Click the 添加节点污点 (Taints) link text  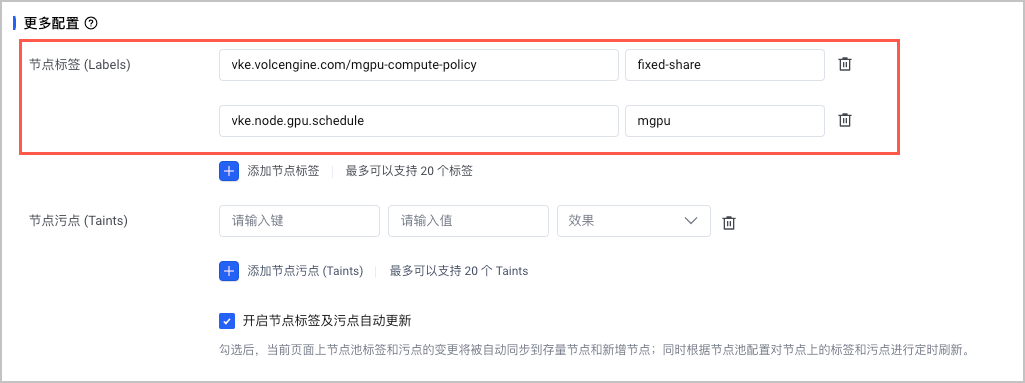(304, 271)
